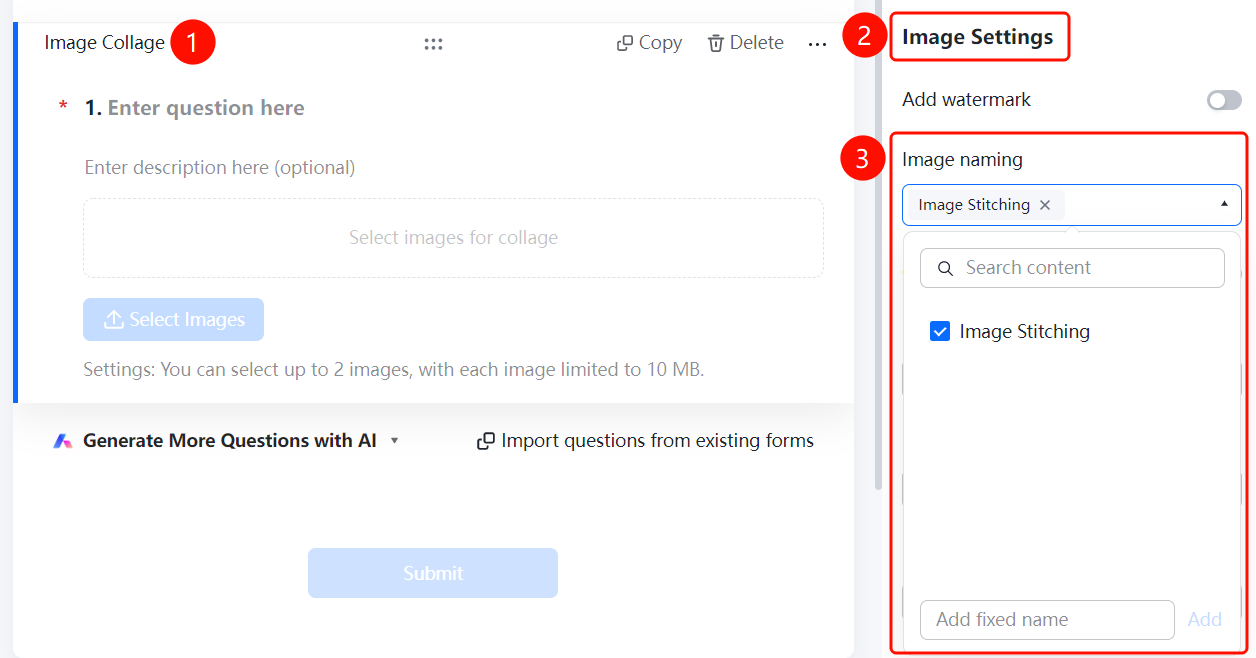Select Image Stitching option in list
Viewport: 1256px width, 658px height.
coord(1025,332)
